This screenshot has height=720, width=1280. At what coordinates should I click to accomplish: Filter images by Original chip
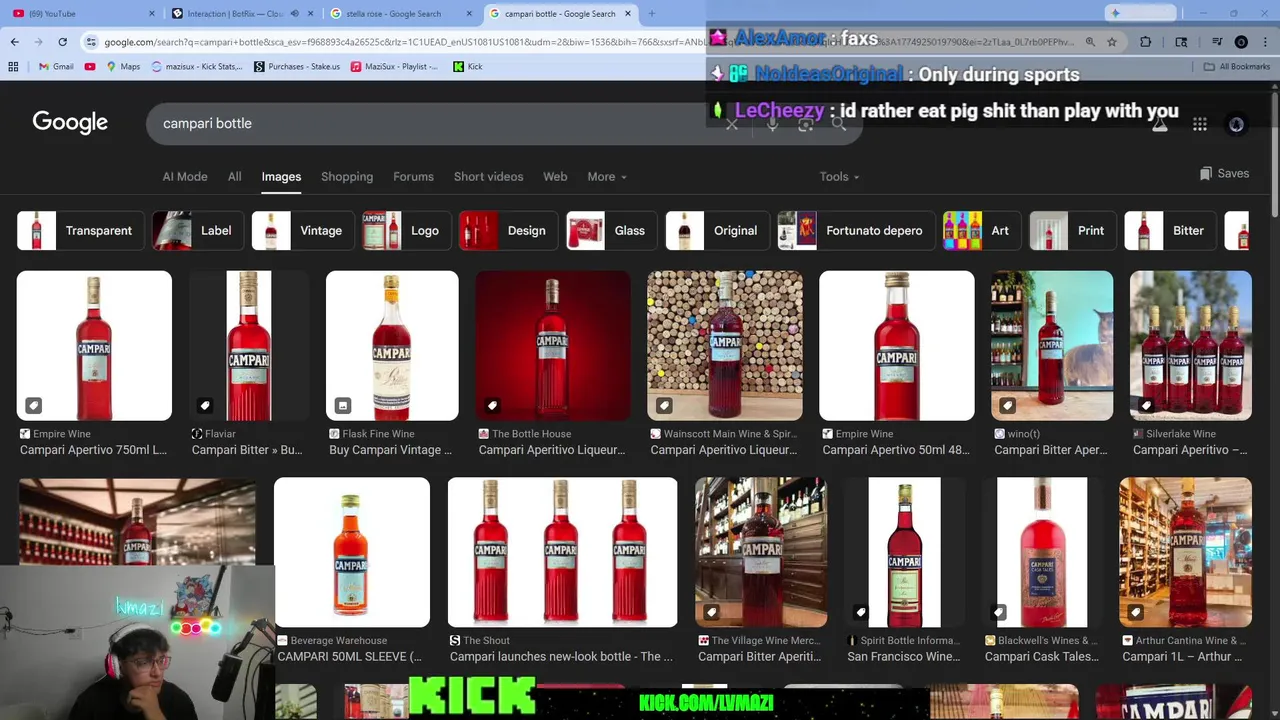click(716, 231)
